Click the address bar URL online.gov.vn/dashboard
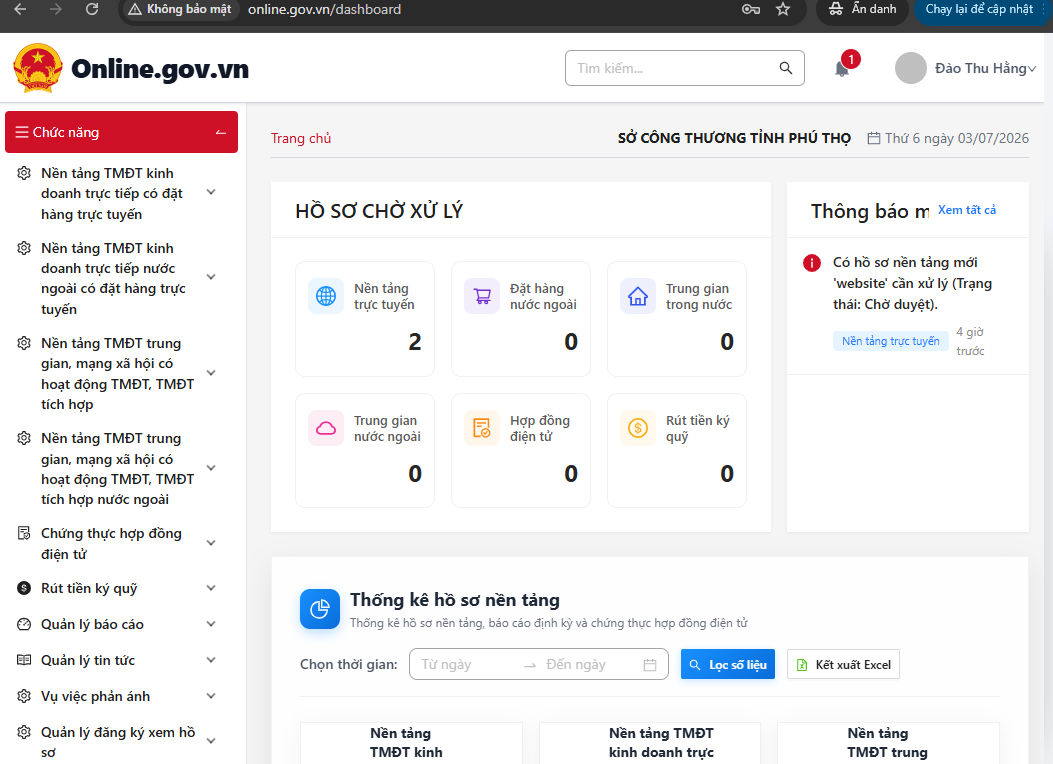Viewport: 1053px width, 764px height. (x=324, y=9)
